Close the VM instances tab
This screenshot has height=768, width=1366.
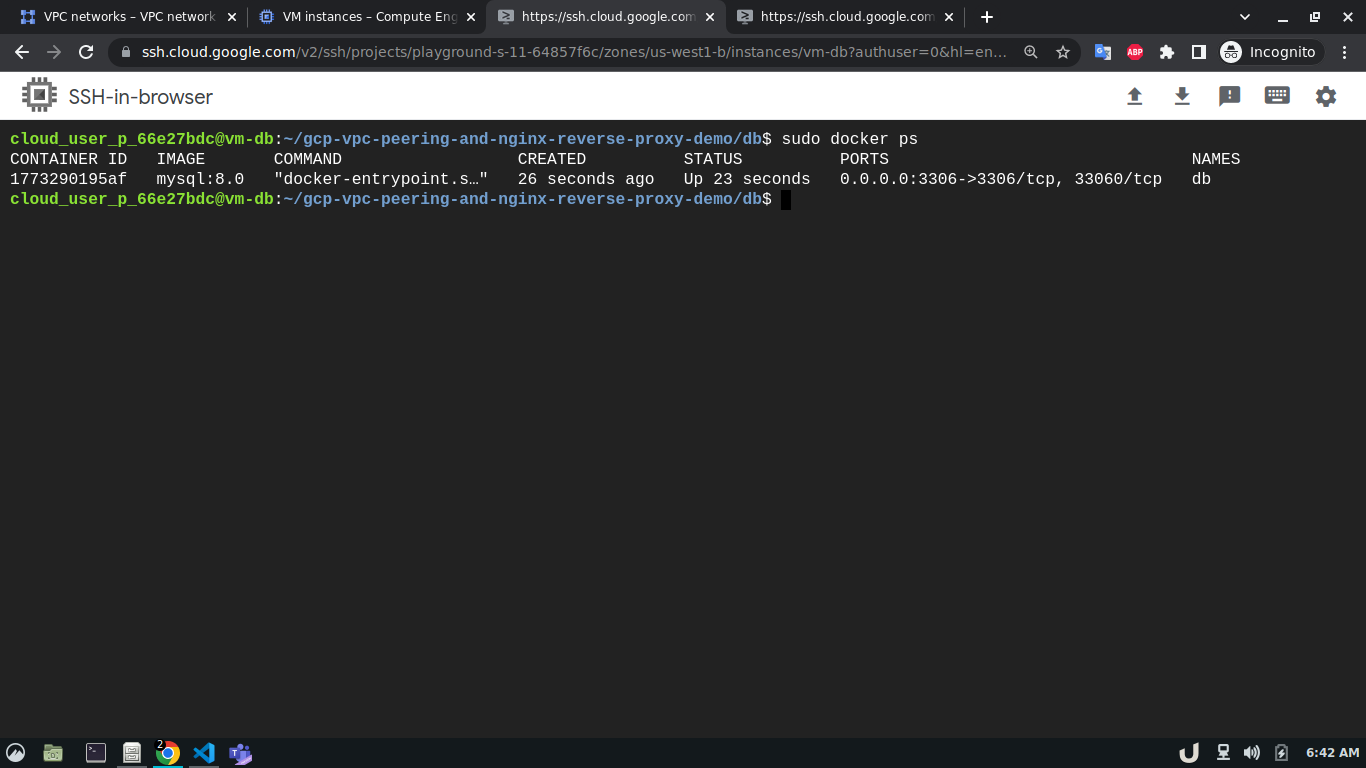pos(471,17)
